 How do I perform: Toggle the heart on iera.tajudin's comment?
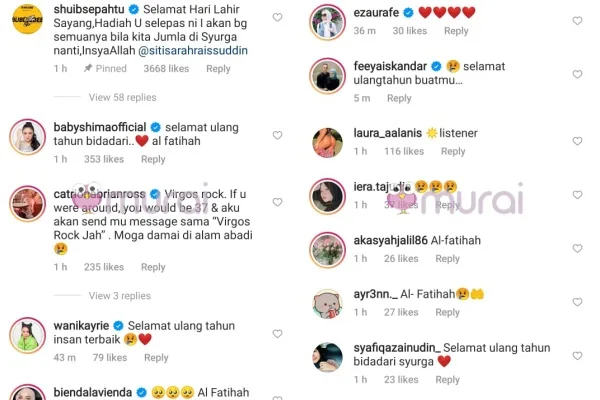point(577,195)
